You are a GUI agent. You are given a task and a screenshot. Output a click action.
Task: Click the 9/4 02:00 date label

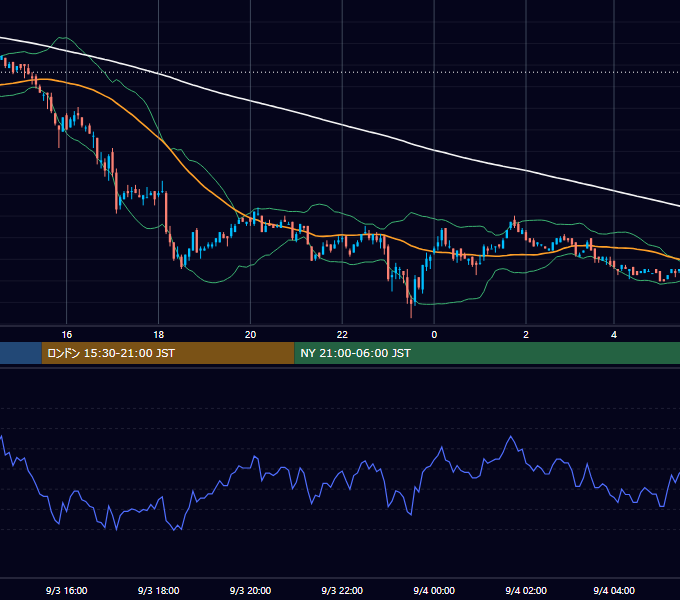point(526,590)
